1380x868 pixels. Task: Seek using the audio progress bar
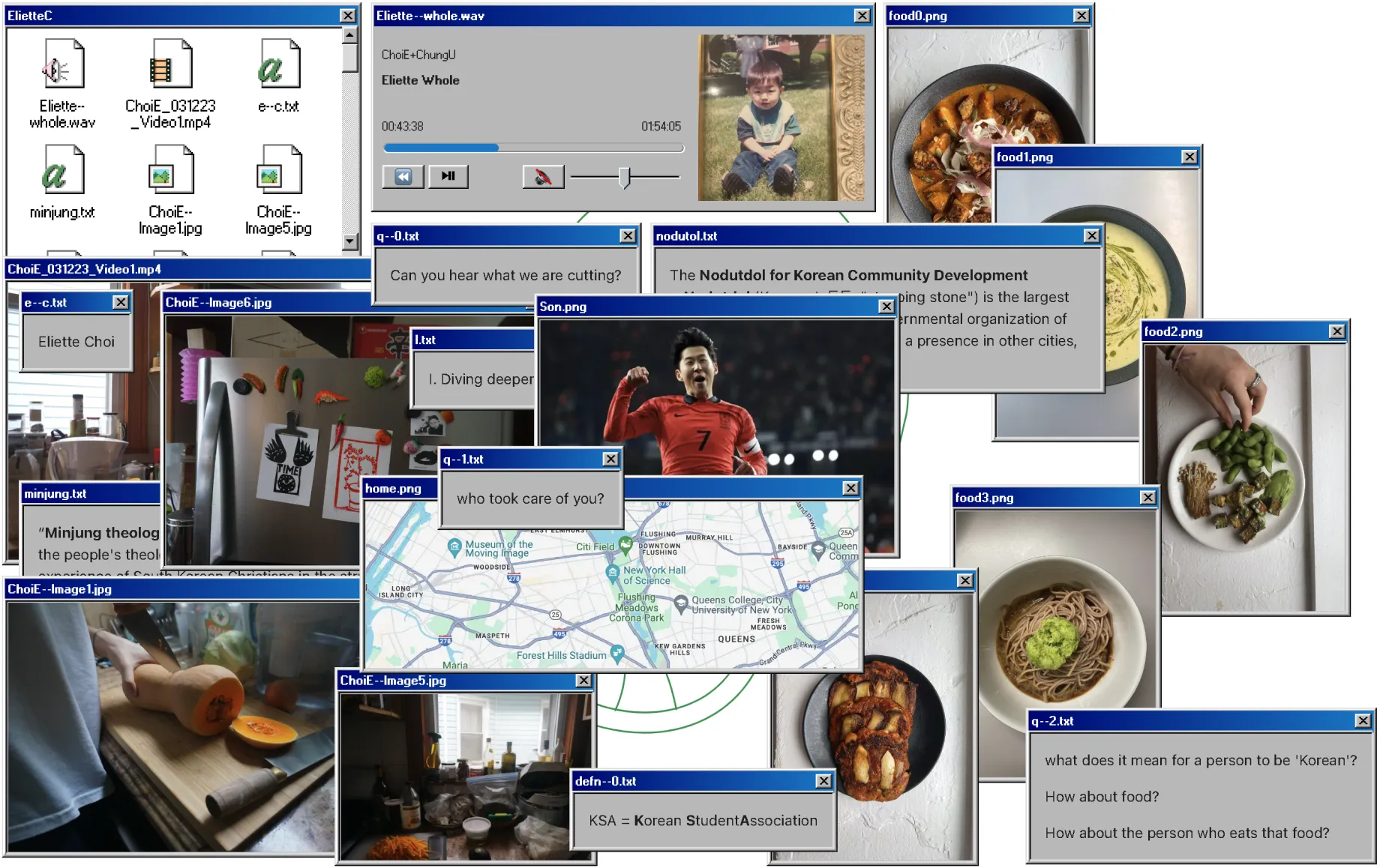533,148
